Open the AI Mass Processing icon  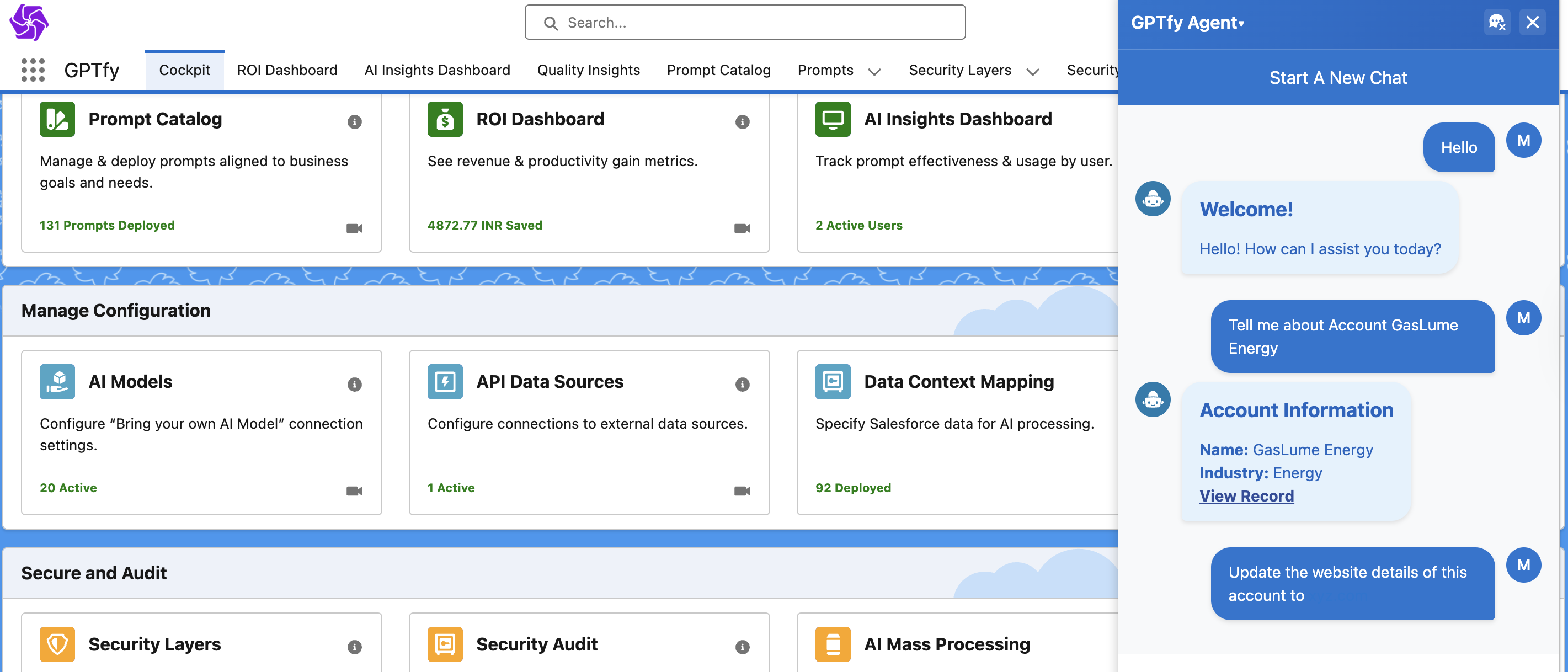pos(833,644)
